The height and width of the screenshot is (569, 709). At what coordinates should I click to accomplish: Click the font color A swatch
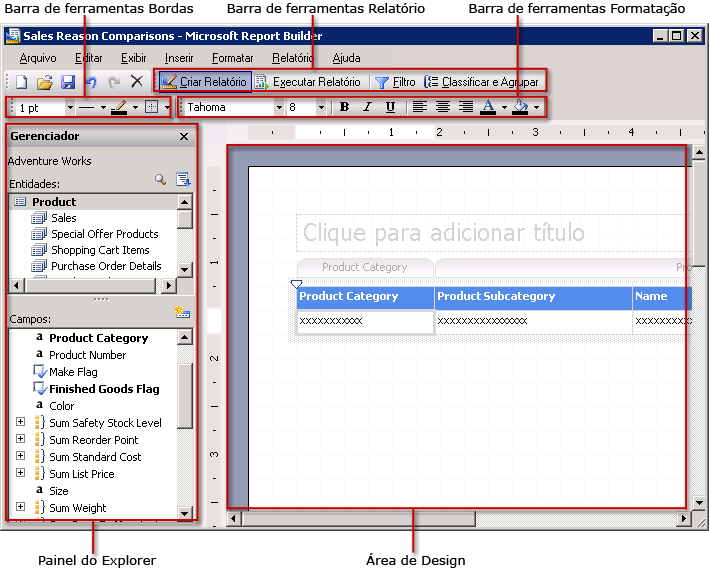tap(488, 107)
